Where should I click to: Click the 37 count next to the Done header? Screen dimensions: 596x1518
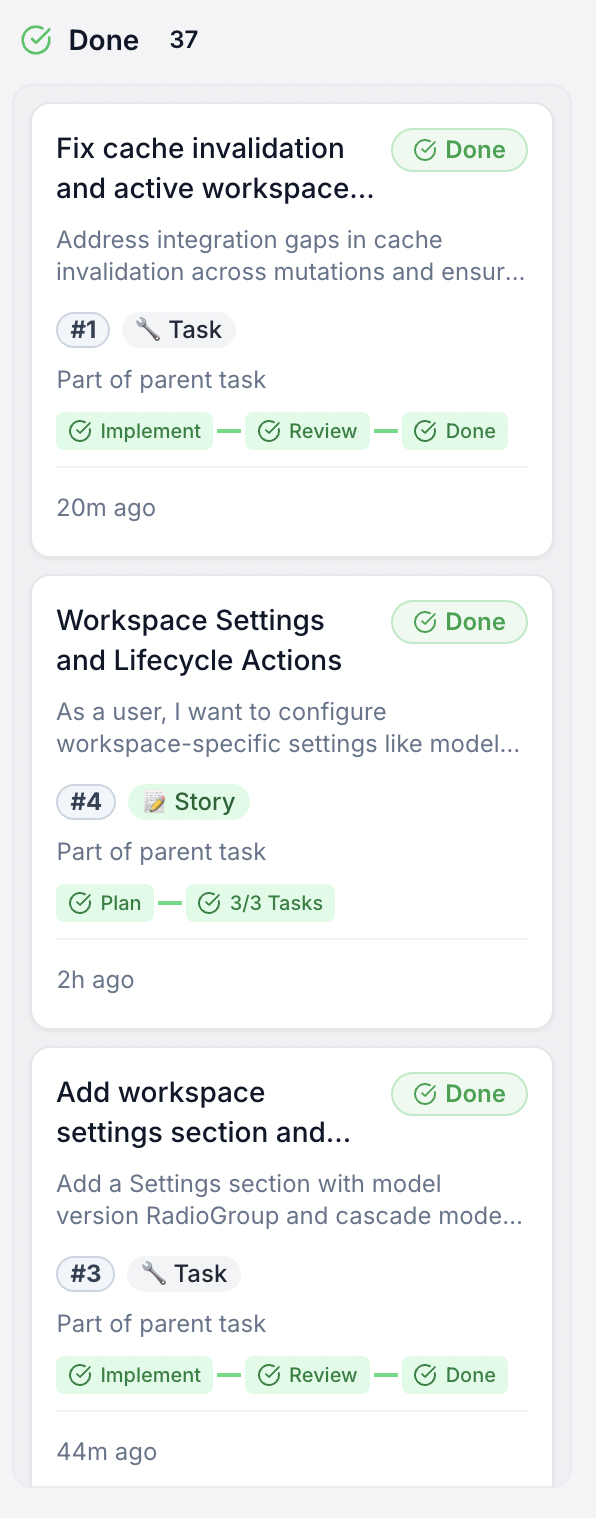[x=184, y=39]
